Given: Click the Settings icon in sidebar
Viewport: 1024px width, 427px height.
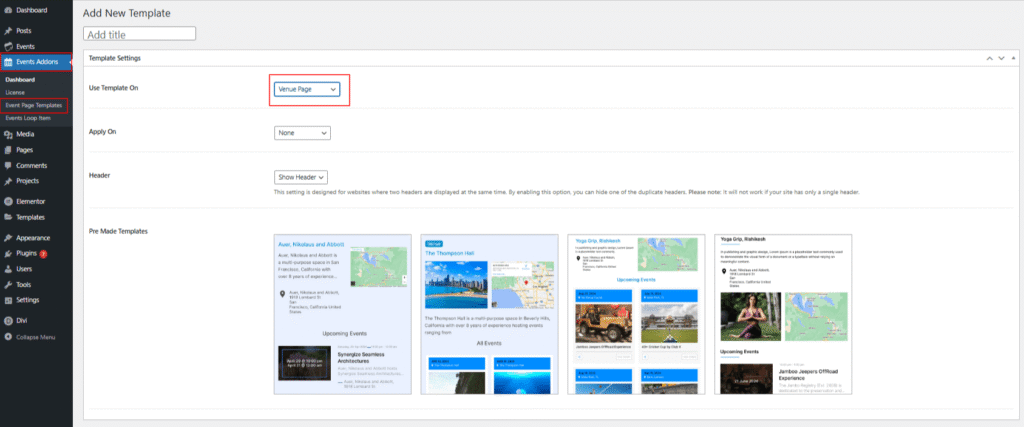Looking at the screenshot, I should point(8,299).
